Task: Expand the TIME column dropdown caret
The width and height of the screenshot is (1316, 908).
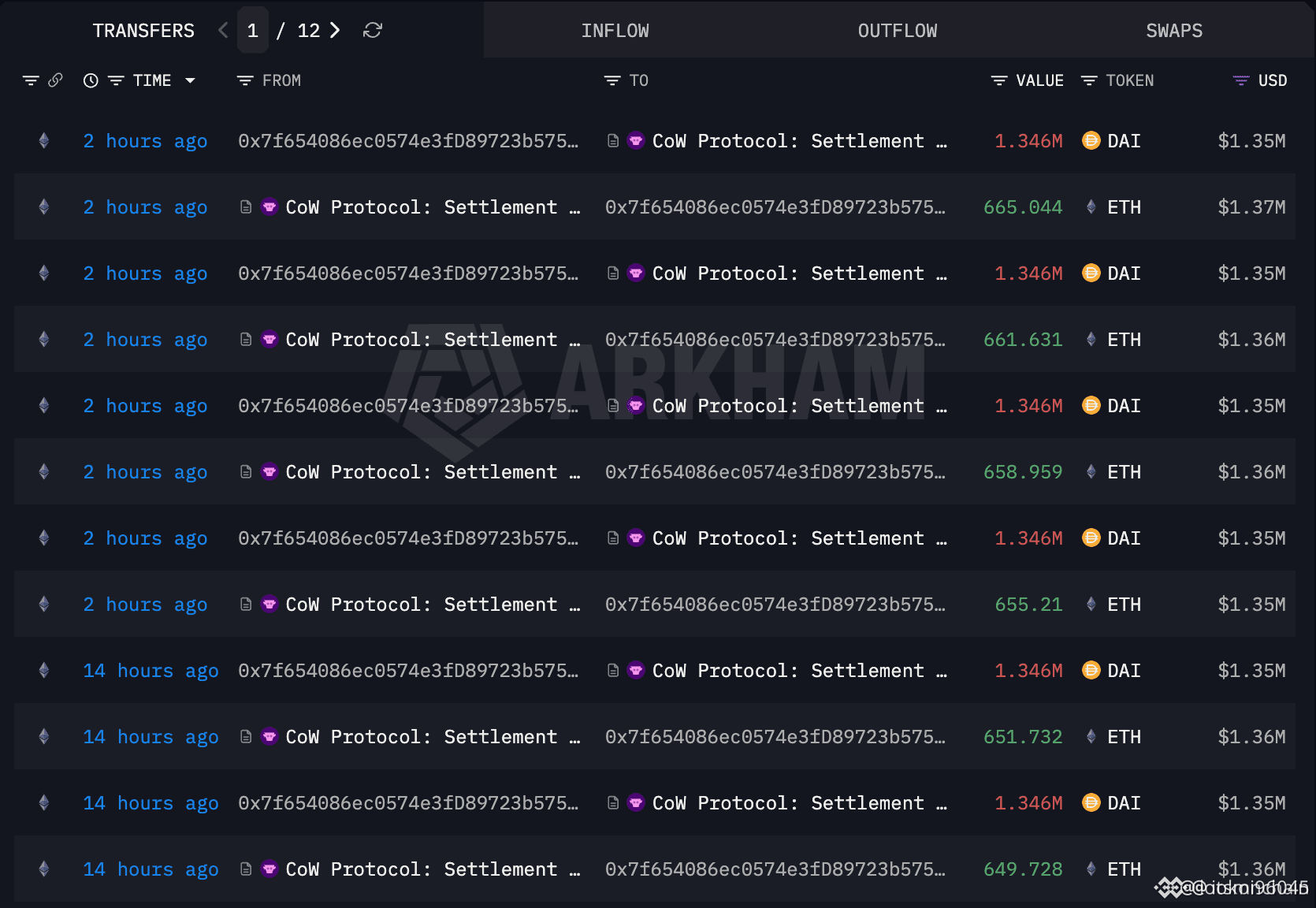Action: click(190, 80)
